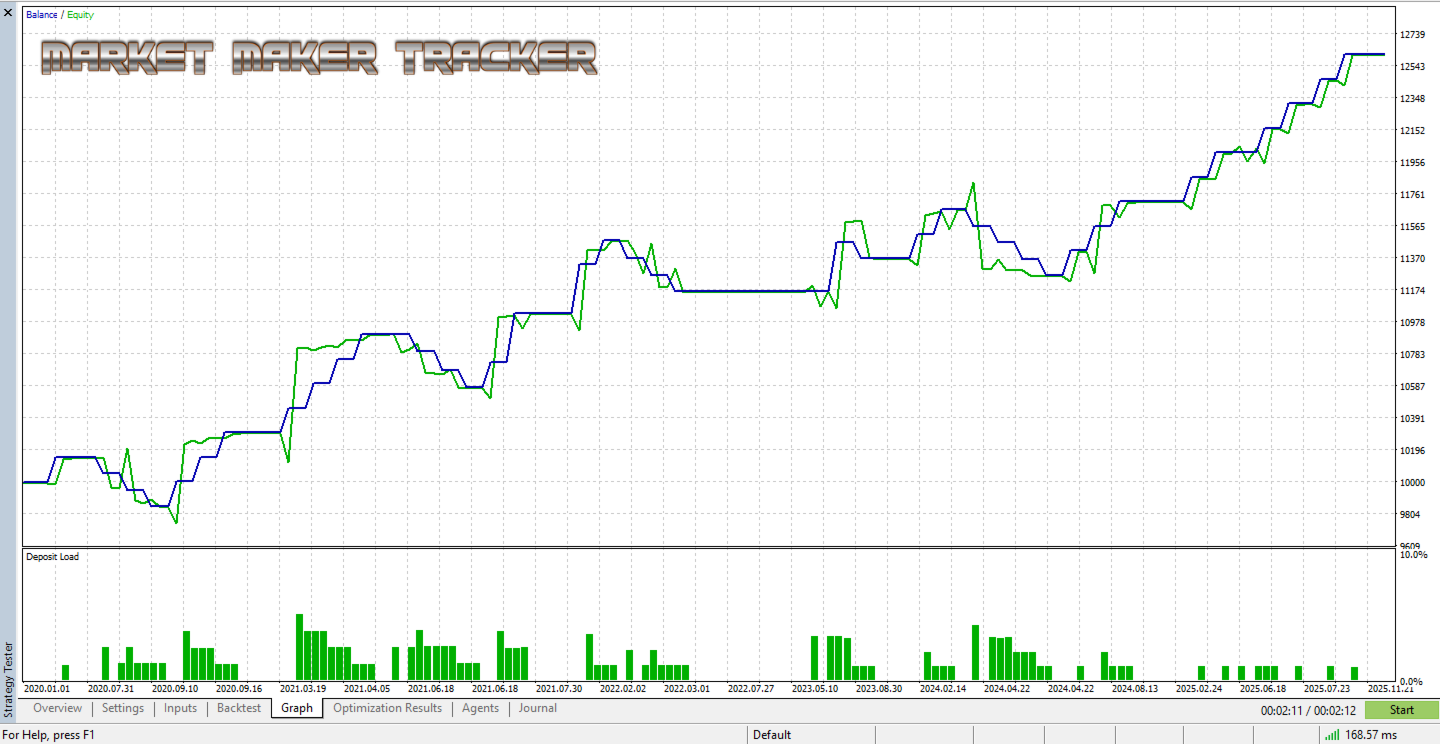This screenshot has height=744, width=1440.
Task: Click the 2022.02.02 date label
Action: coord(623,689)
